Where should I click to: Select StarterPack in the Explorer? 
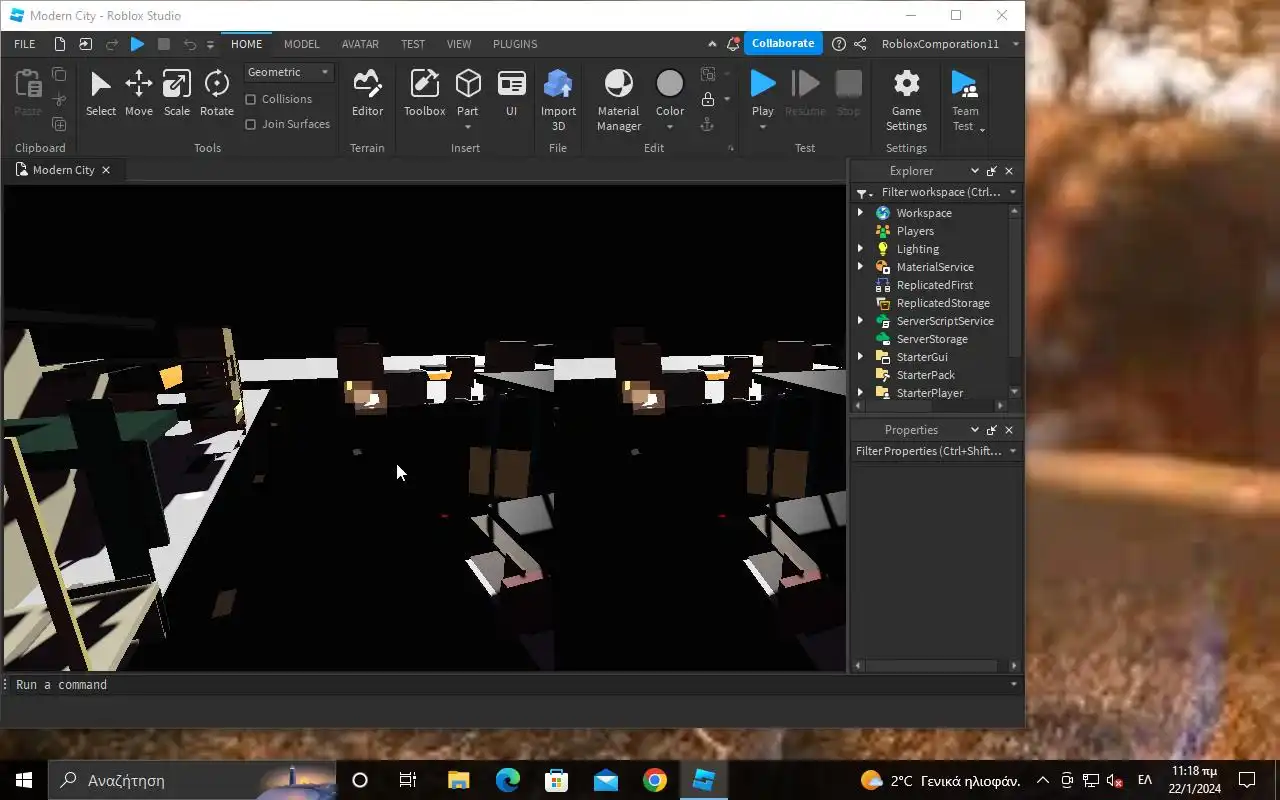(925, 375)
